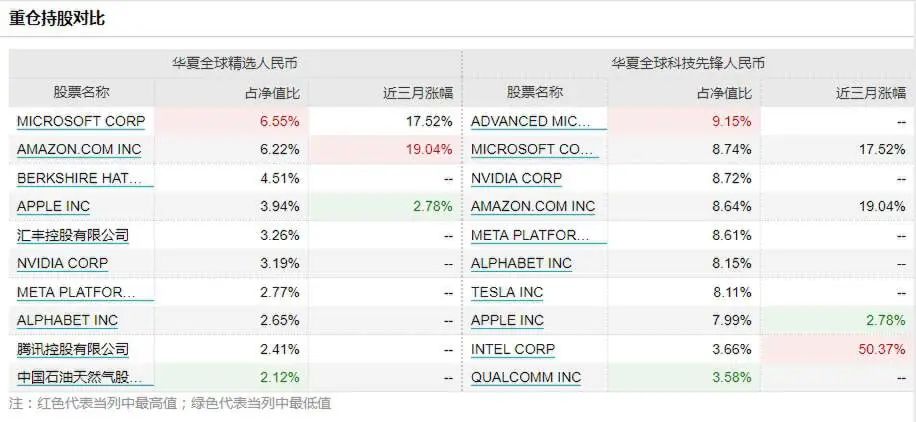916x422 pixels.
Task: Open the QUALCOMM INC stock link
Action: point(526,378)
